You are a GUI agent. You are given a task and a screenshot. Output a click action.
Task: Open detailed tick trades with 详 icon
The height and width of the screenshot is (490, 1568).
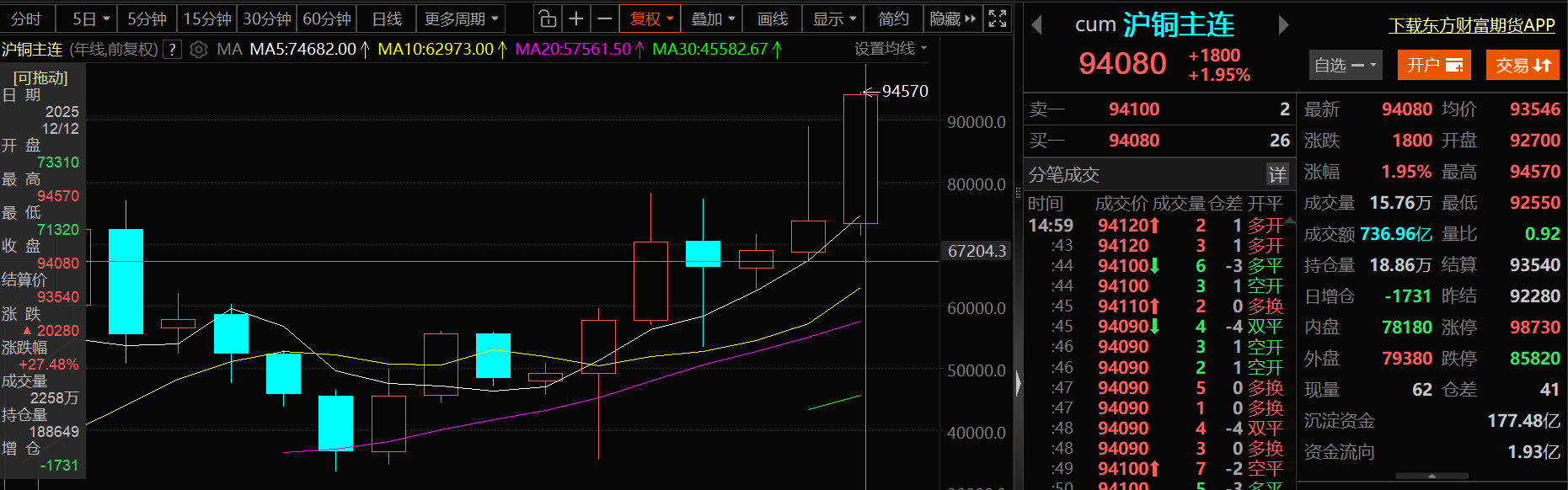coord(1277,174)
